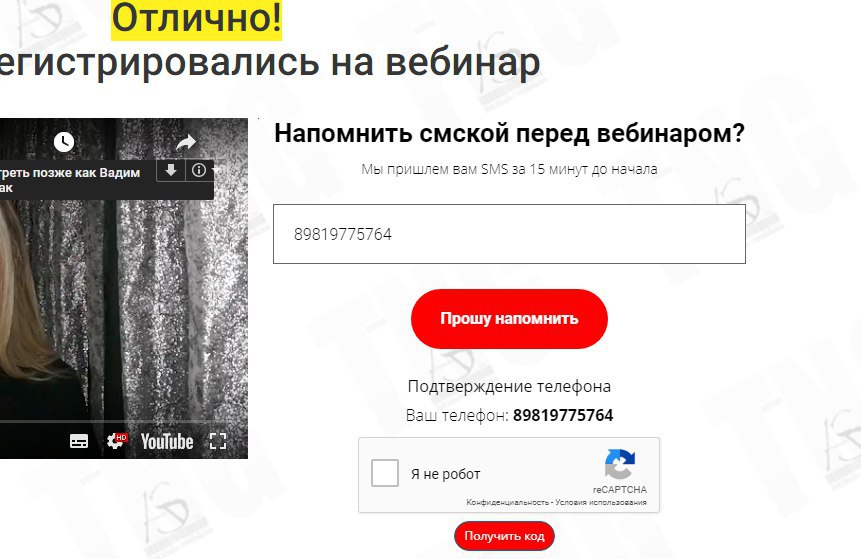The height and width of the screenshot is (559, 861).
Task: Check the 'Я не робот' checkbox
Action: tap(384, 473)
